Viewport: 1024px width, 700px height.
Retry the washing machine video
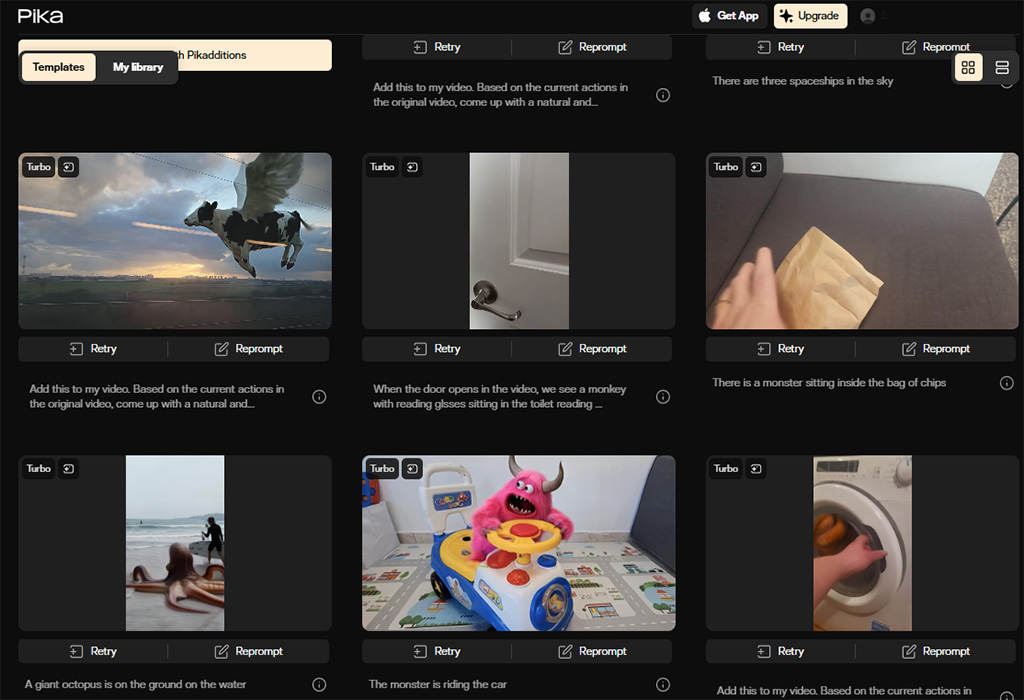[x=780, y=651]
